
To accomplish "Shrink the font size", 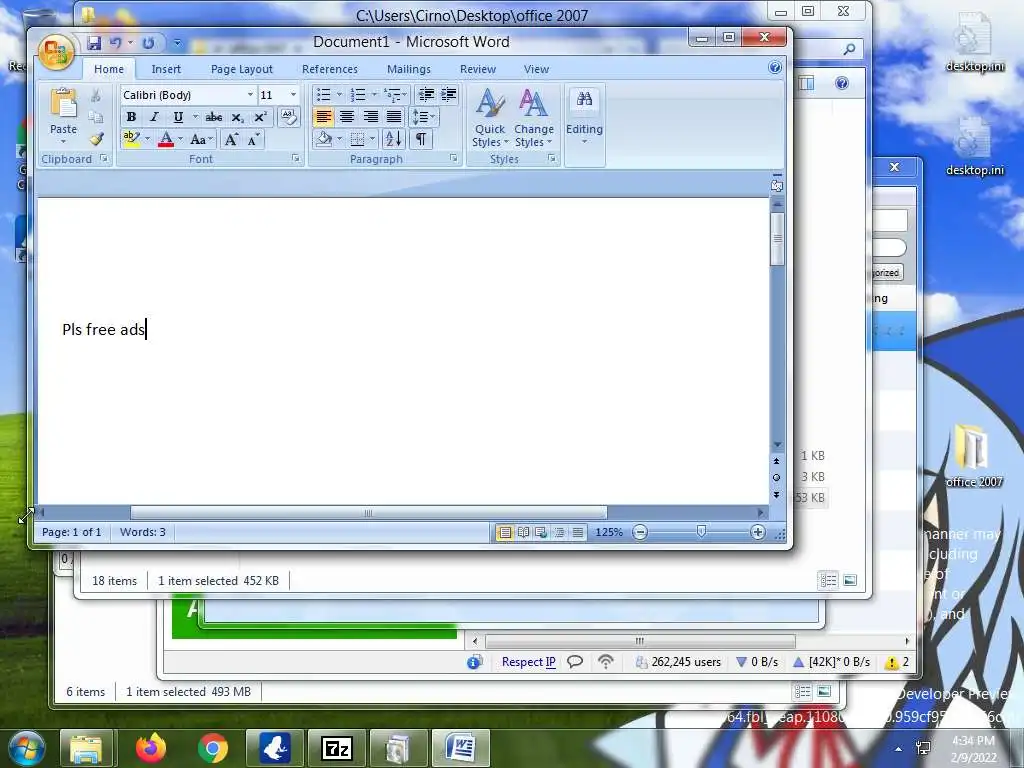I will (x=254, y=139).
